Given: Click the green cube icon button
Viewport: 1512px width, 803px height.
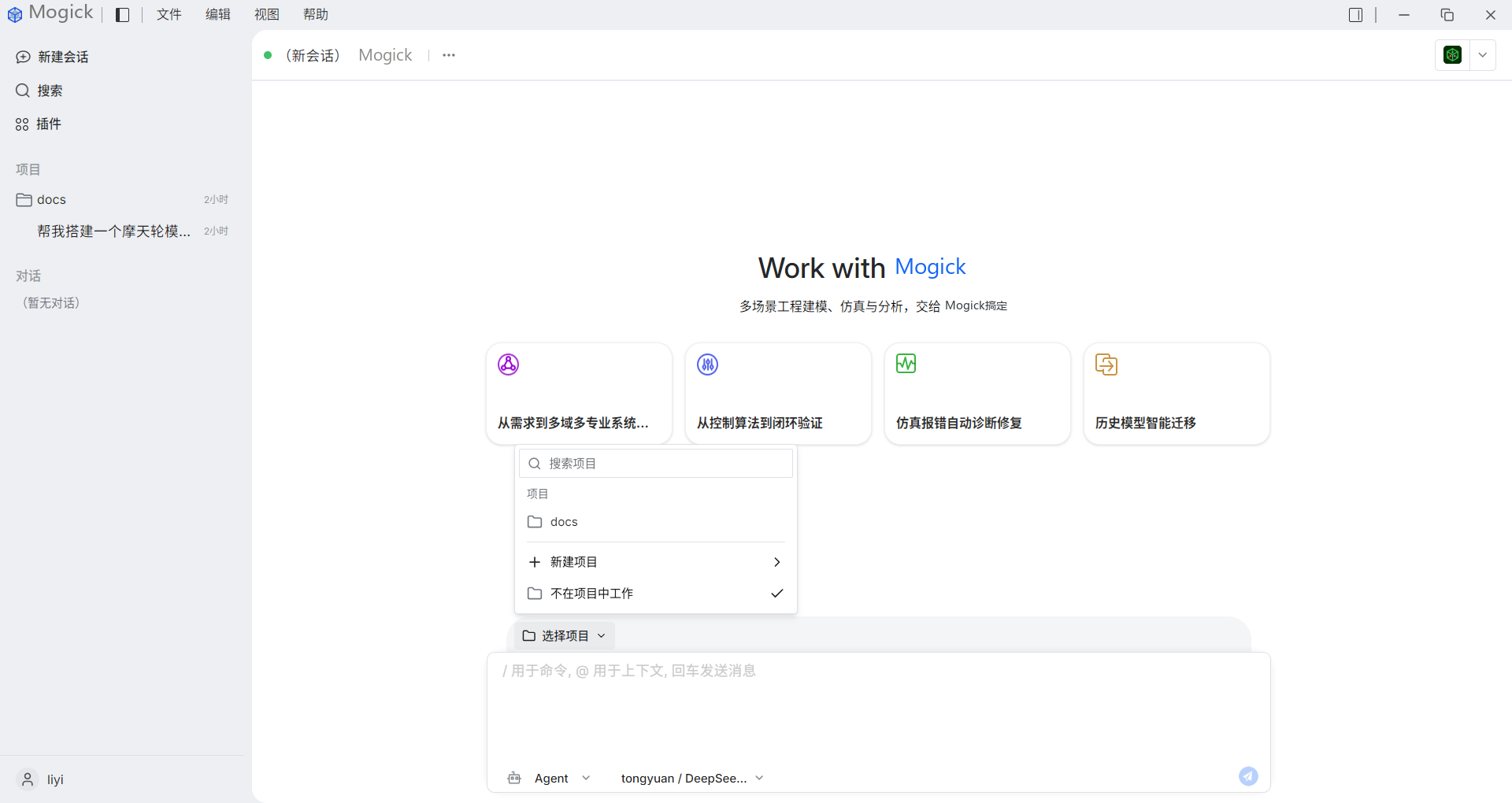Looking at the screenshot, I should [1452, 55].
